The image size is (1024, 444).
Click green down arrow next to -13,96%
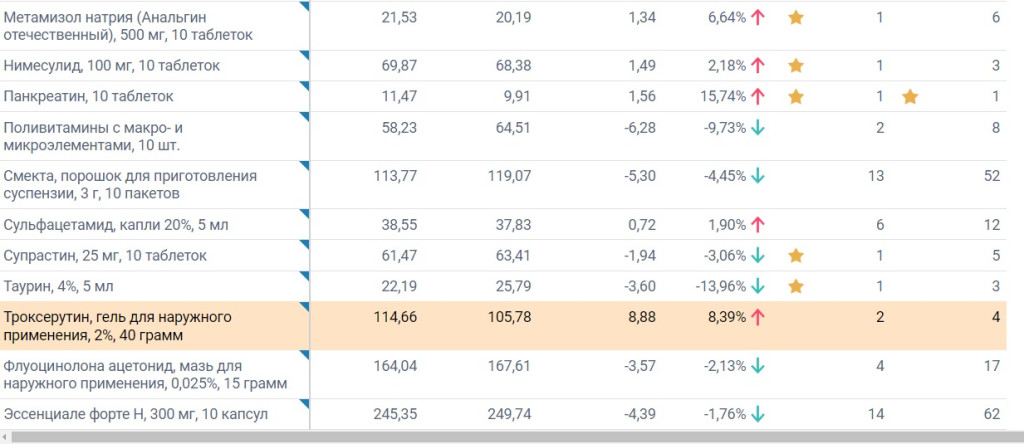click(x=758, y=287)
